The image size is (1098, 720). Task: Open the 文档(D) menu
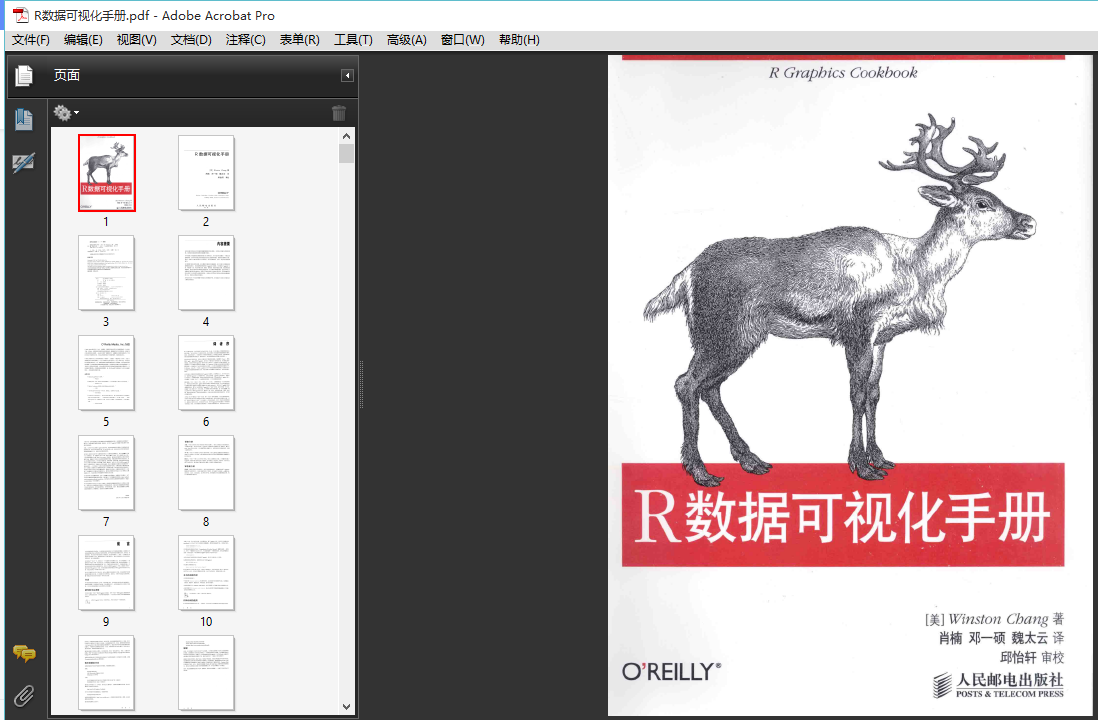[191, 40]
